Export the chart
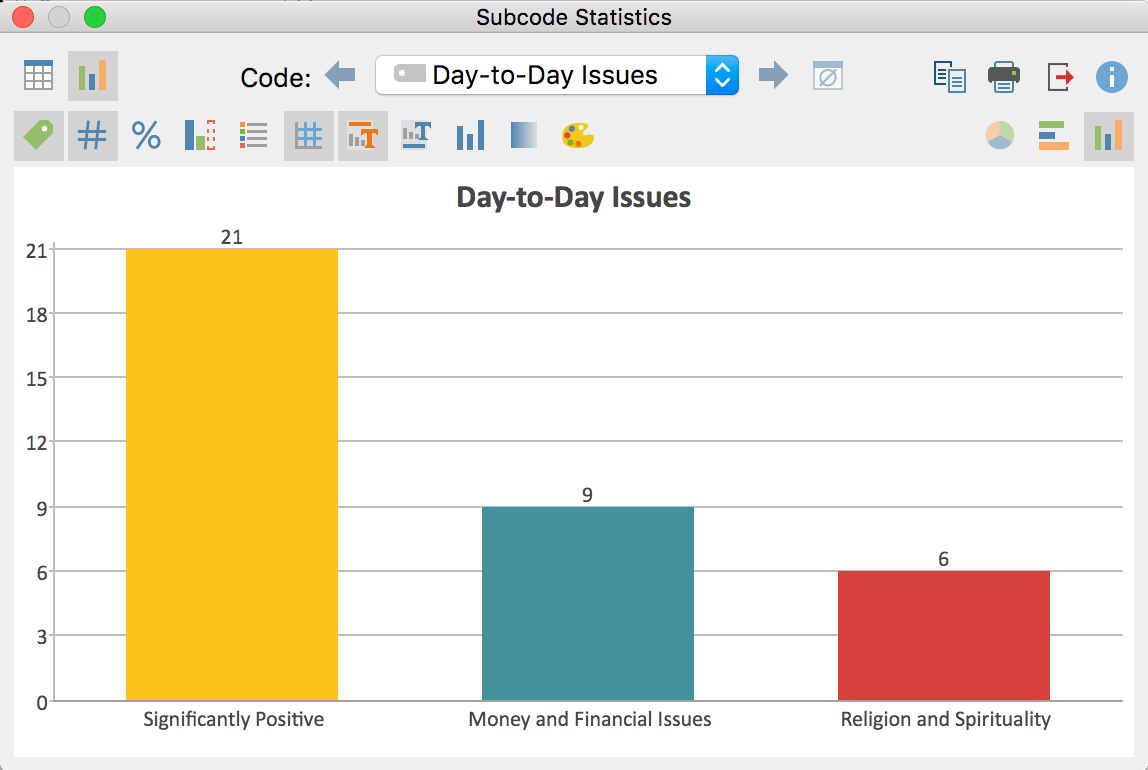The height and width of the screenshot is (770, 1148). tap(1059, 76)
